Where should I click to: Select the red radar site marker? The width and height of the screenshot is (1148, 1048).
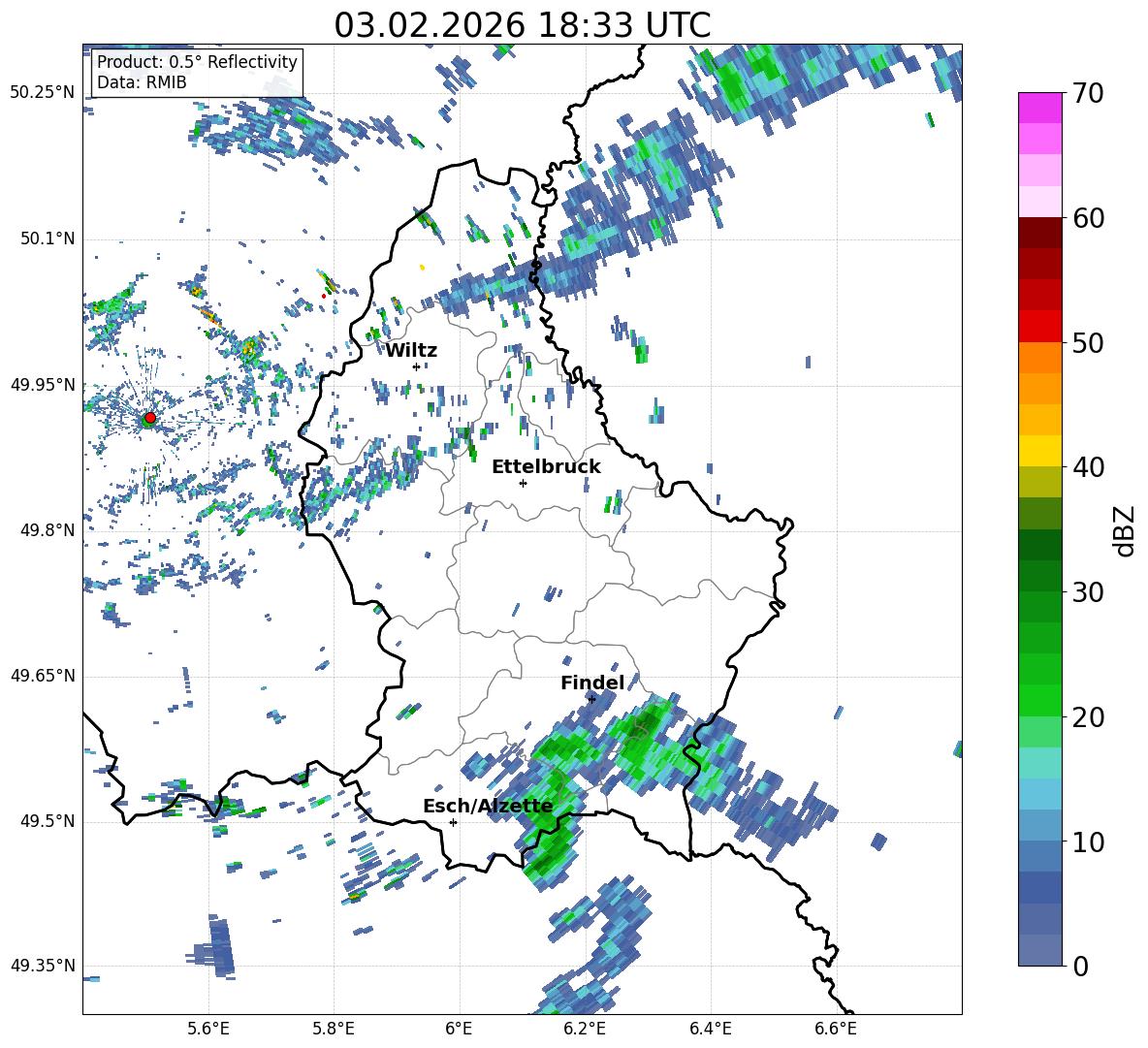pos(150,418)
